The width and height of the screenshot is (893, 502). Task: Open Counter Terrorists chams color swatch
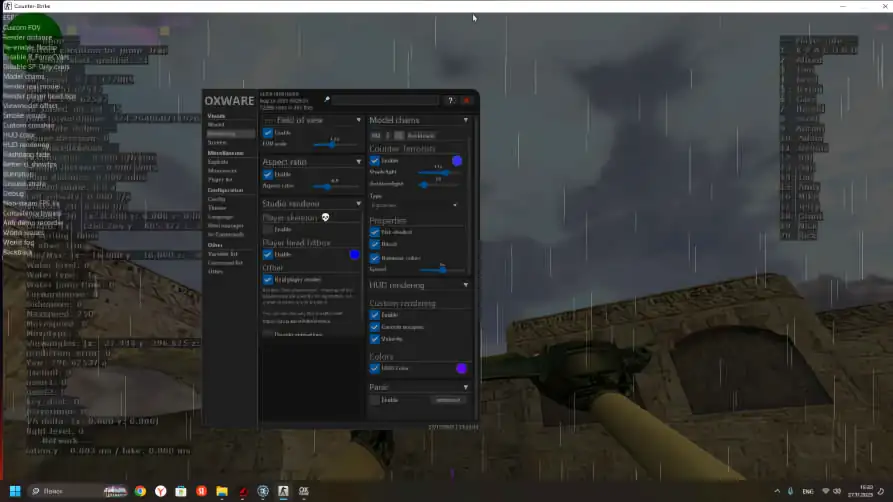point(457,161)
